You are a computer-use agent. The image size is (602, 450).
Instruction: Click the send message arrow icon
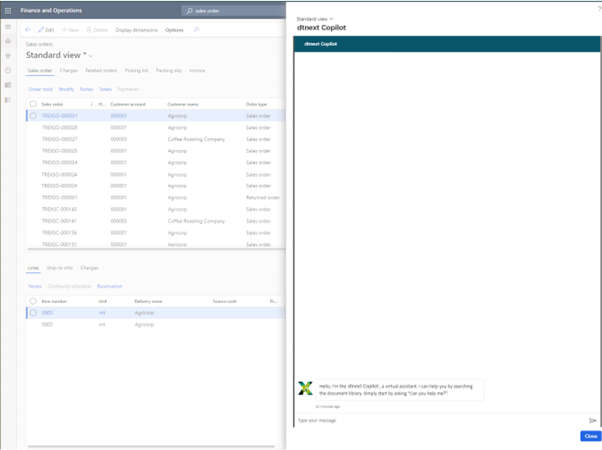pyautogui.click(x=592, y=420)
